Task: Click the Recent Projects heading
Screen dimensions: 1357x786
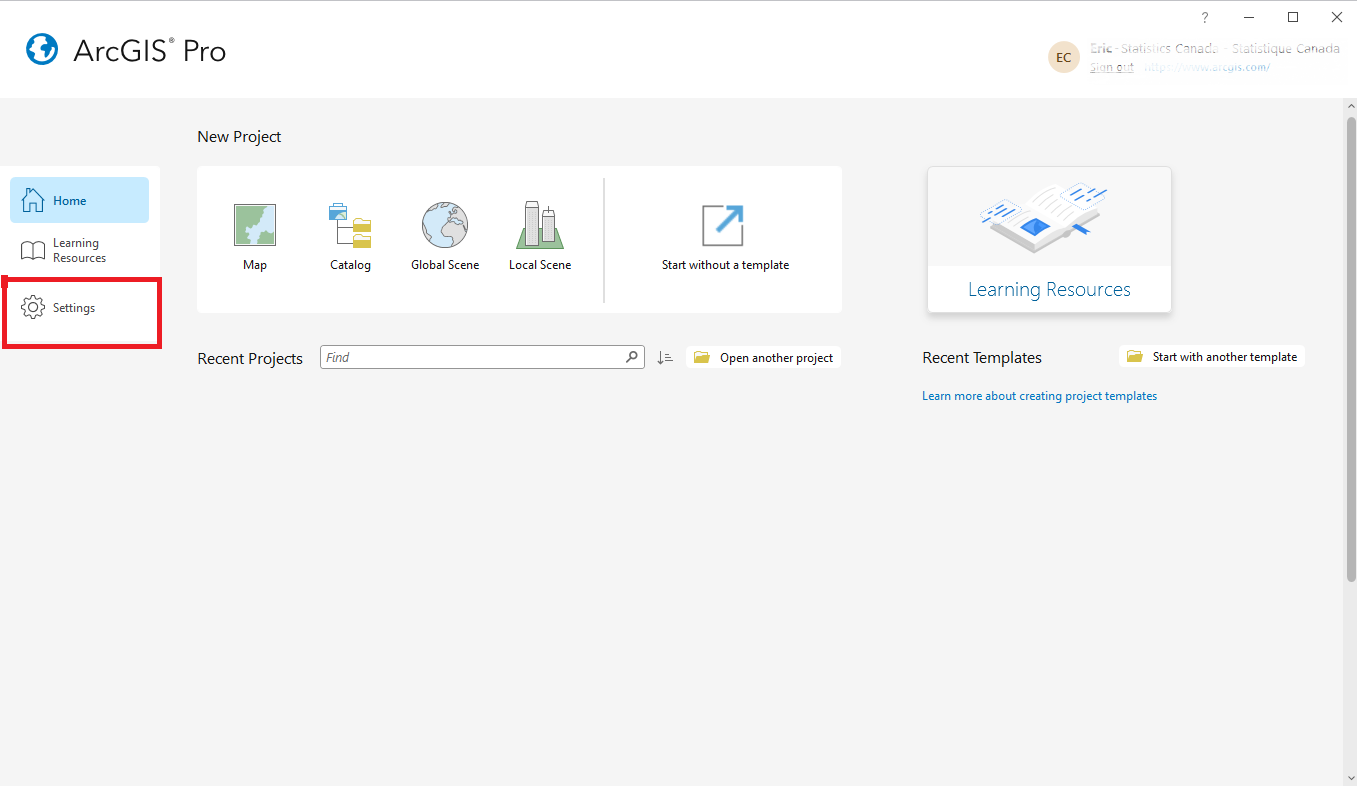Action: pyautogui.click(x=250, y=358)
